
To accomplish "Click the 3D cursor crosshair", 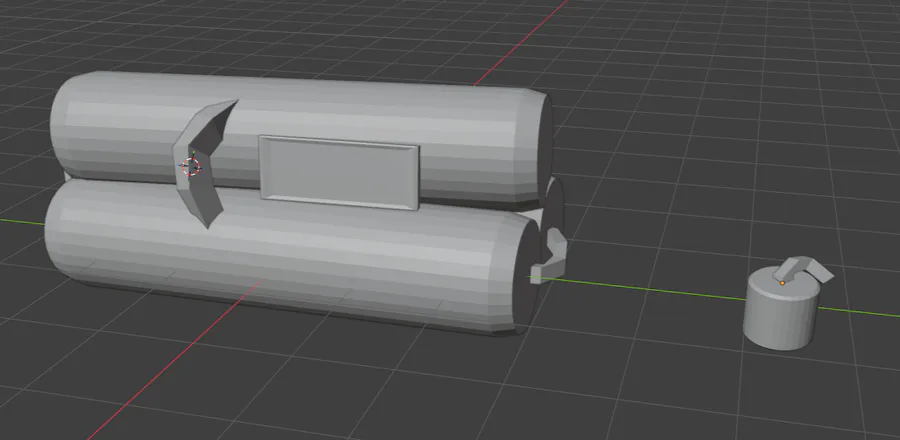I will pos(191,167).
